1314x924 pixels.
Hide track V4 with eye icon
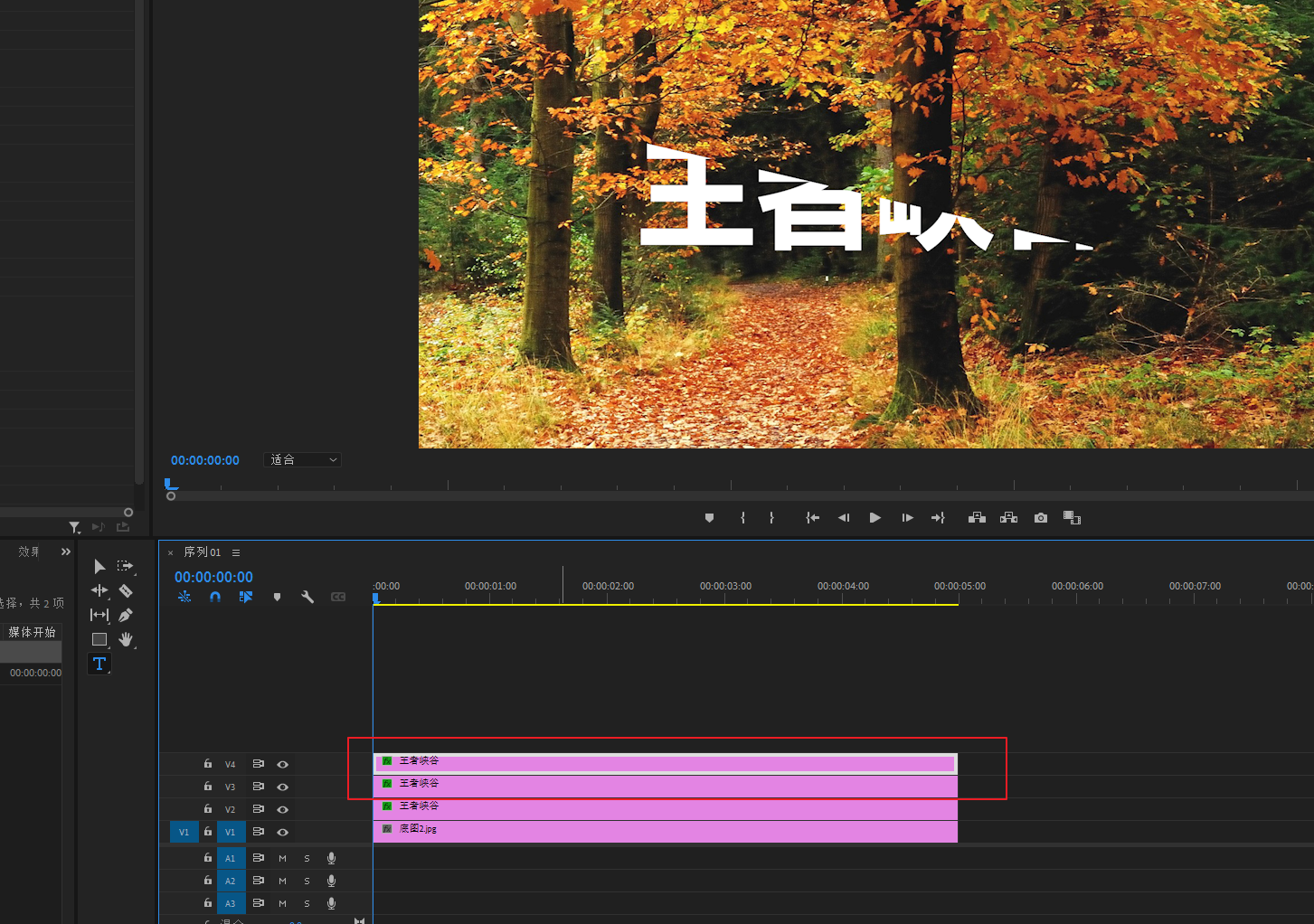pos(283,765)
